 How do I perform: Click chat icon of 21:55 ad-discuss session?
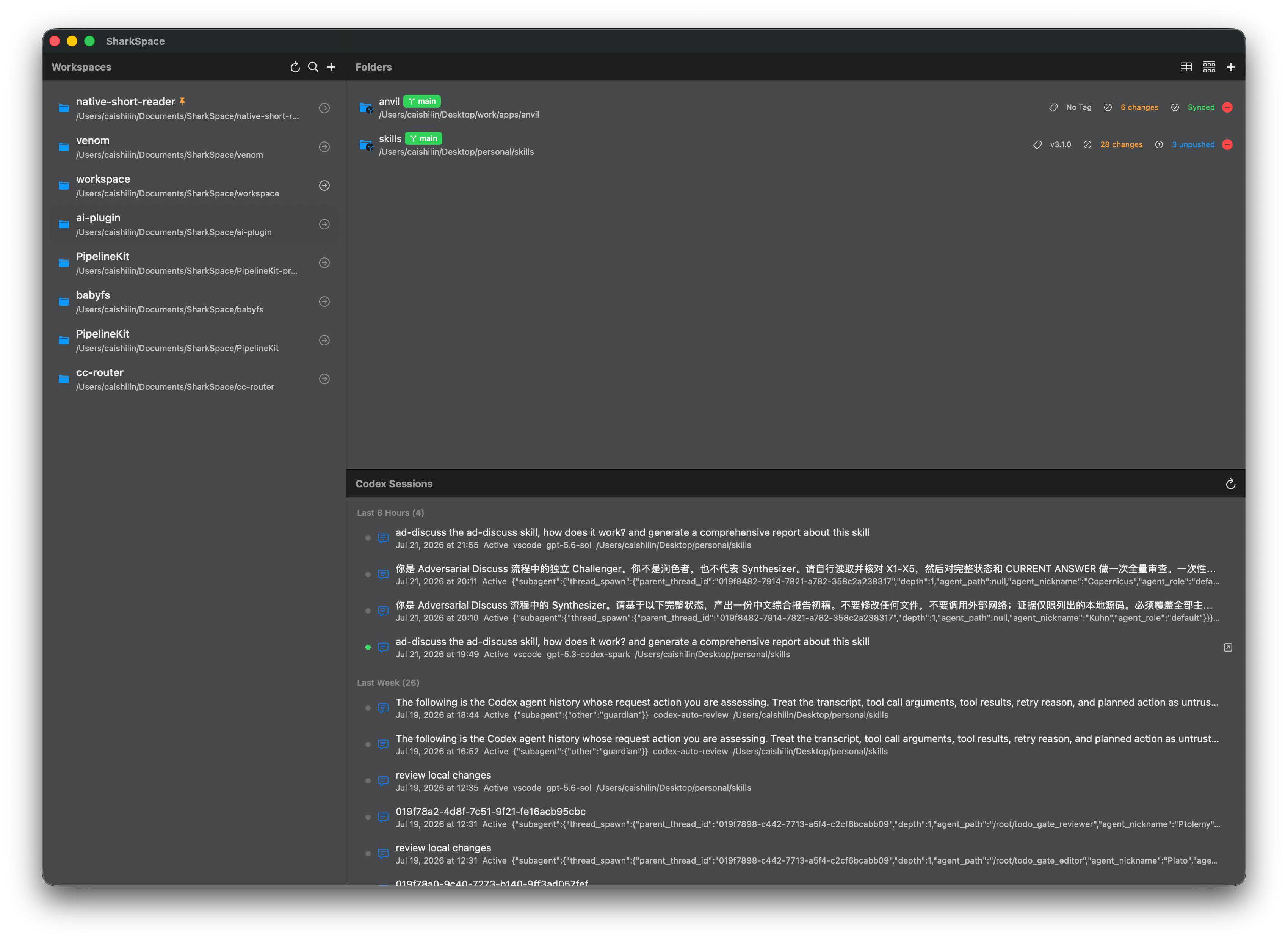tap(383, 538)
